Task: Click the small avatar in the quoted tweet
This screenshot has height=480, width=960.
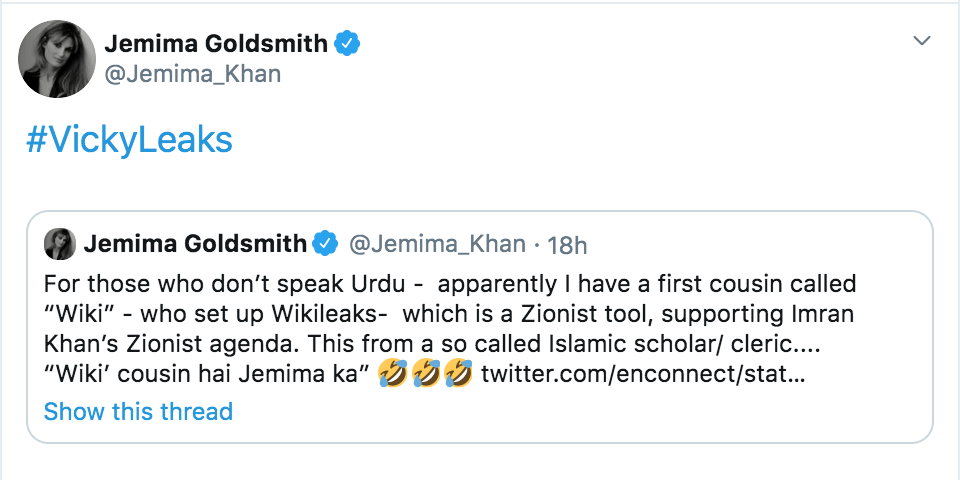Action: click(x=58, y=244)
